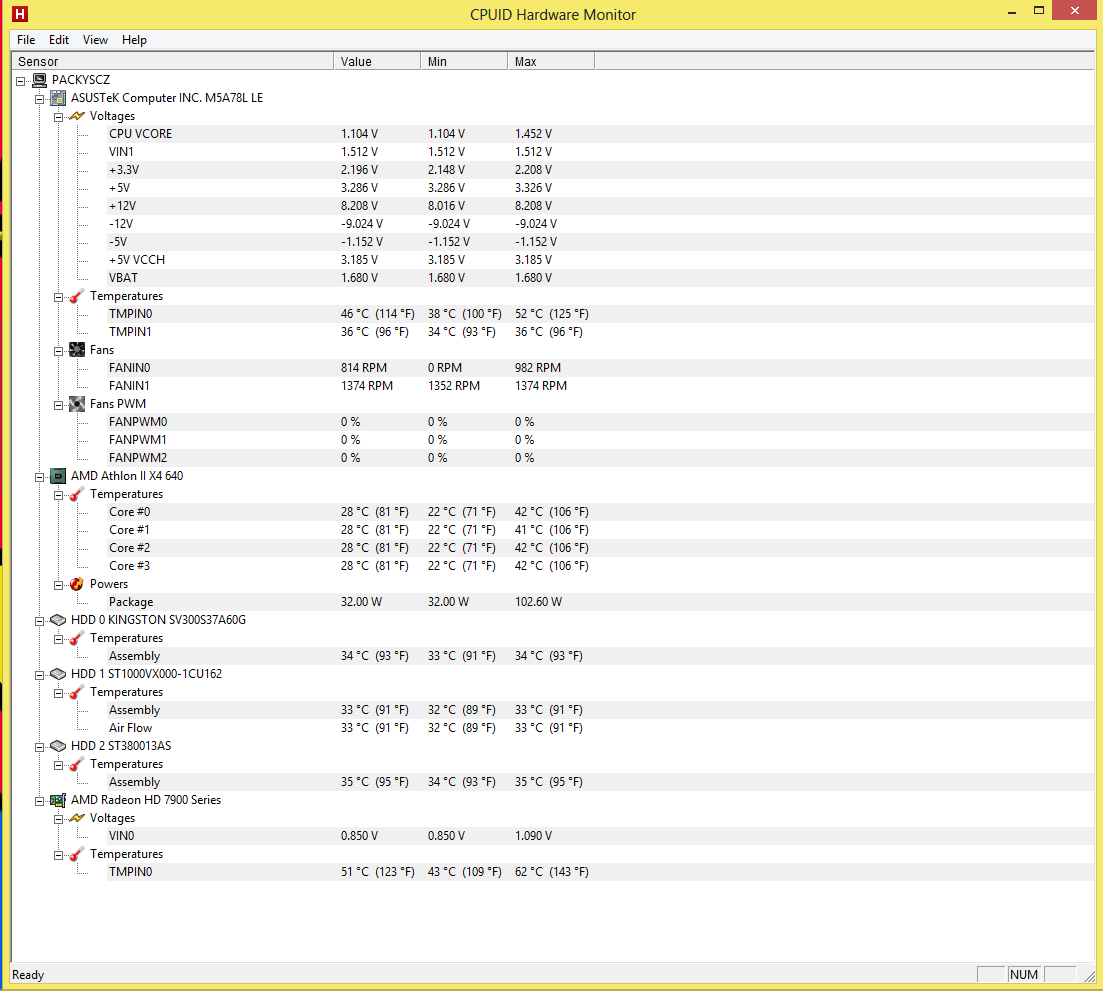Viewport: 1103px width, 991px height.
Task: Open the File menu
Action: click(x=26, y=40)
